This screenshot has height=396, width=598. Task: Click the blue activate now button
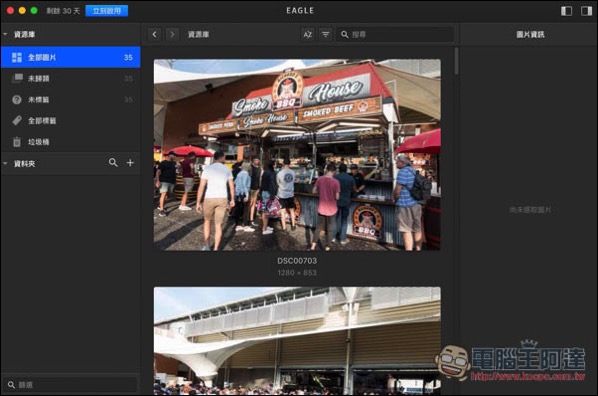(x=107, y=11)
